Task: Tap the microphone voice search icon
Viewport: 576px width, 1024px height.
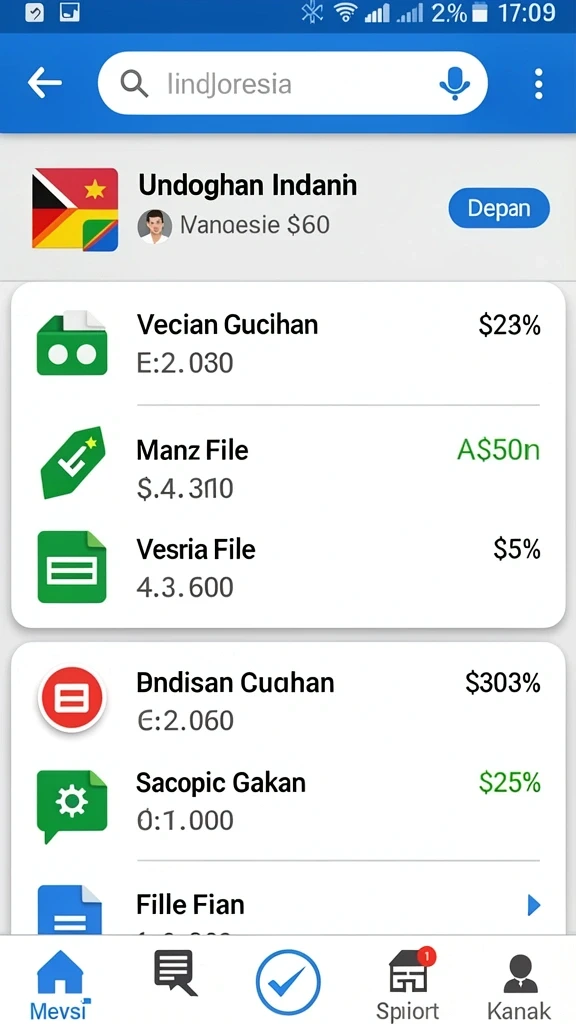Action: coord(455,83)
